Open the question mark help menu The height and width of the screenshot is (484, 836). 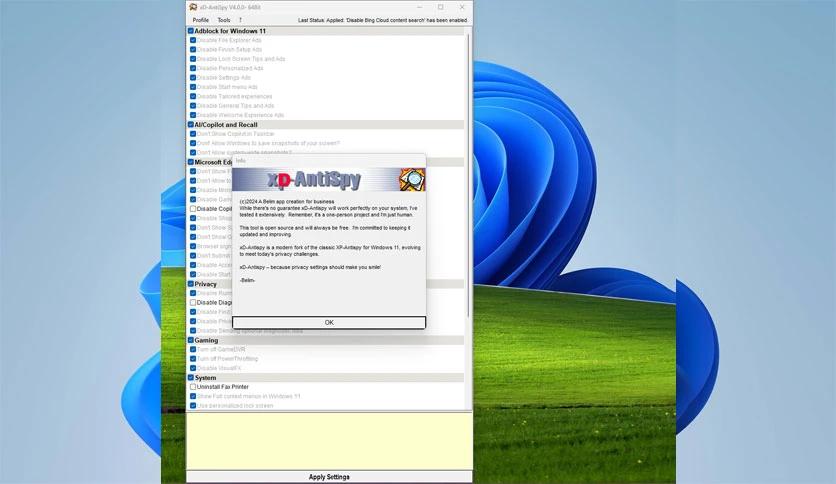point(240,20)
